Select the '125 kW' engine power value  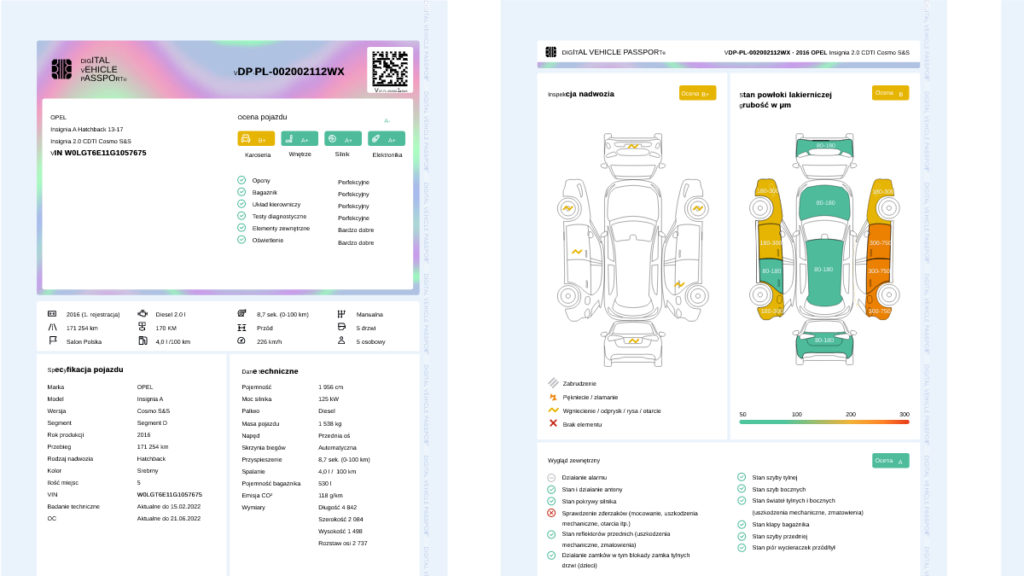(x=328, y=399)
